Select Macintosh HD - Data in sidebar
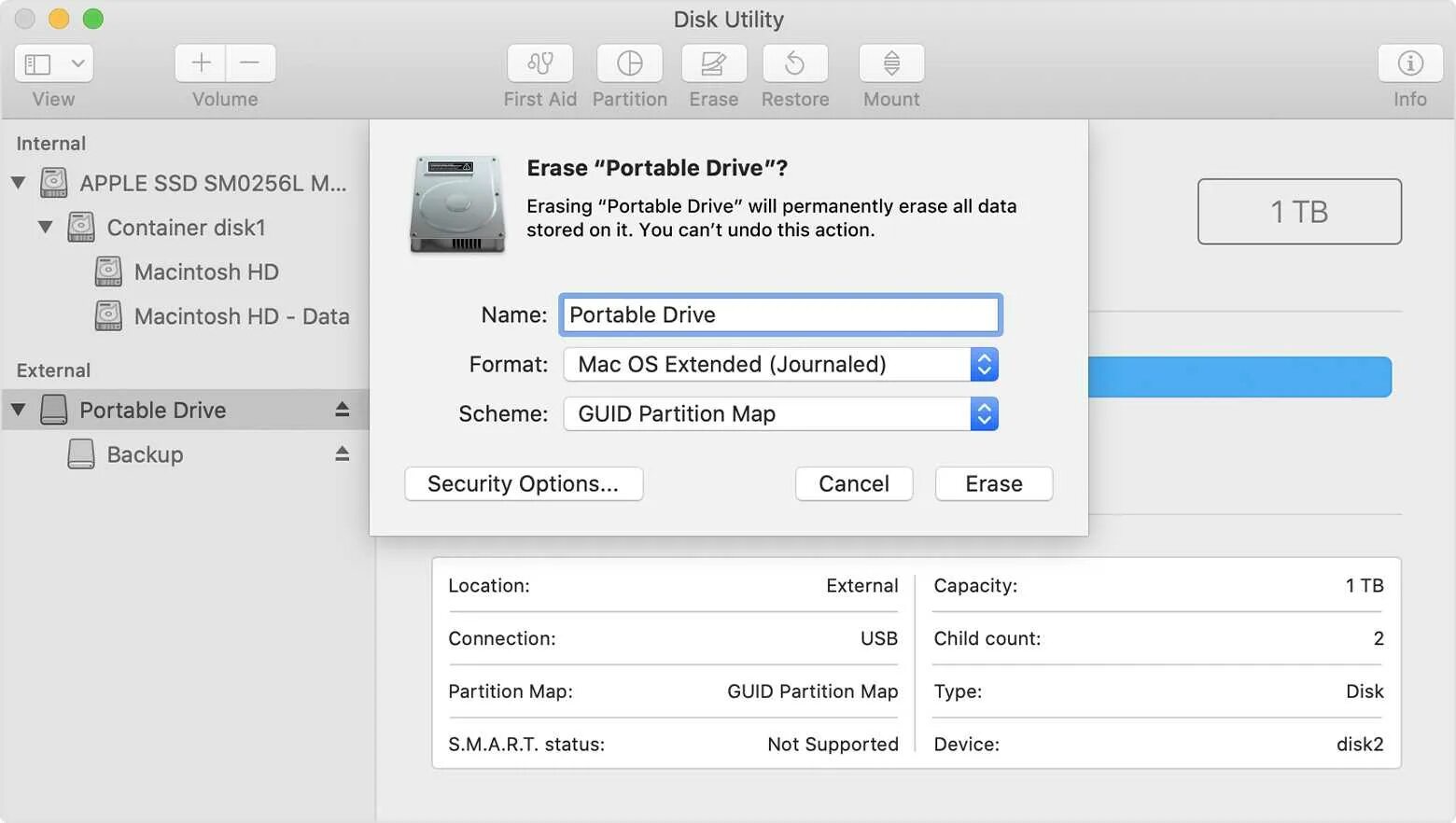This screenshot has width=1456, height=823. click(x=241, y=316)
